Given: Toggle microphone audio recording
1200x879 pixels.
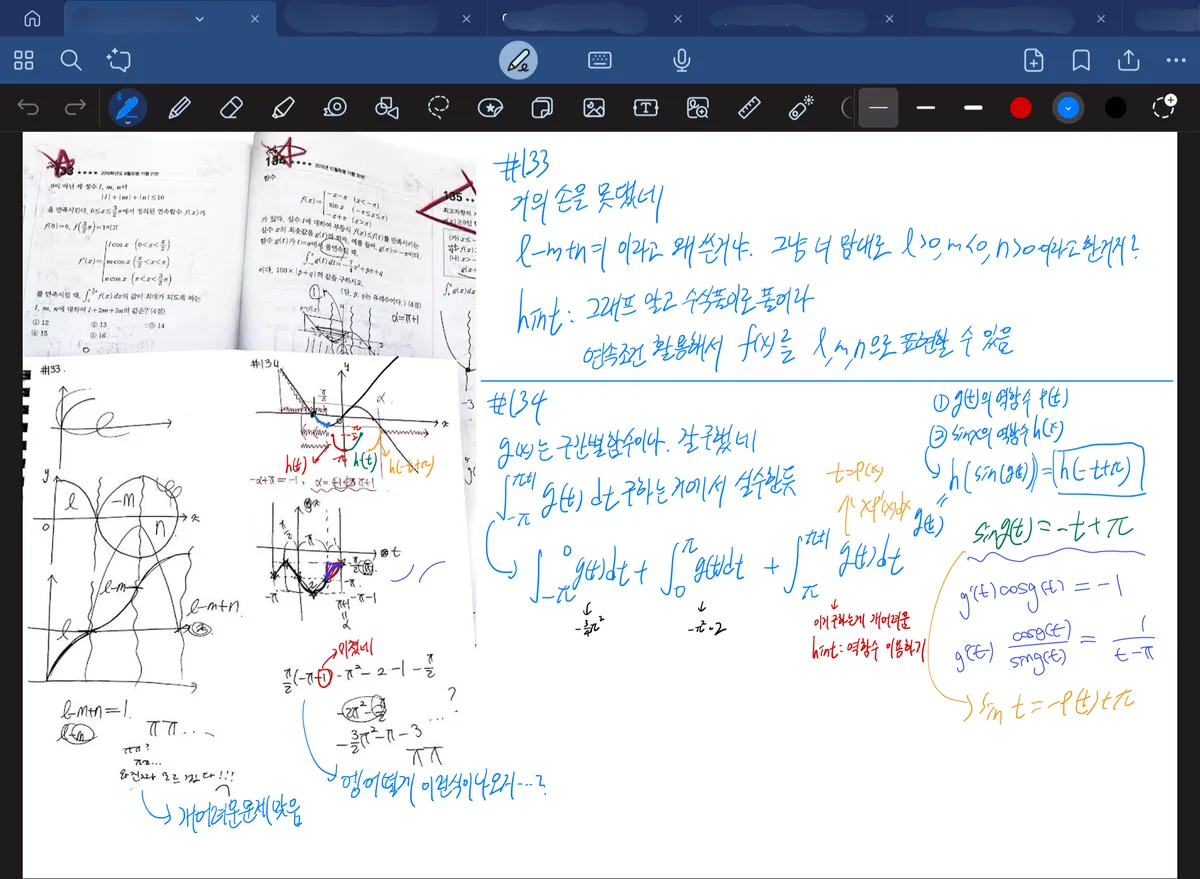Looking at the screenshot, I should (x=682, y=60).
